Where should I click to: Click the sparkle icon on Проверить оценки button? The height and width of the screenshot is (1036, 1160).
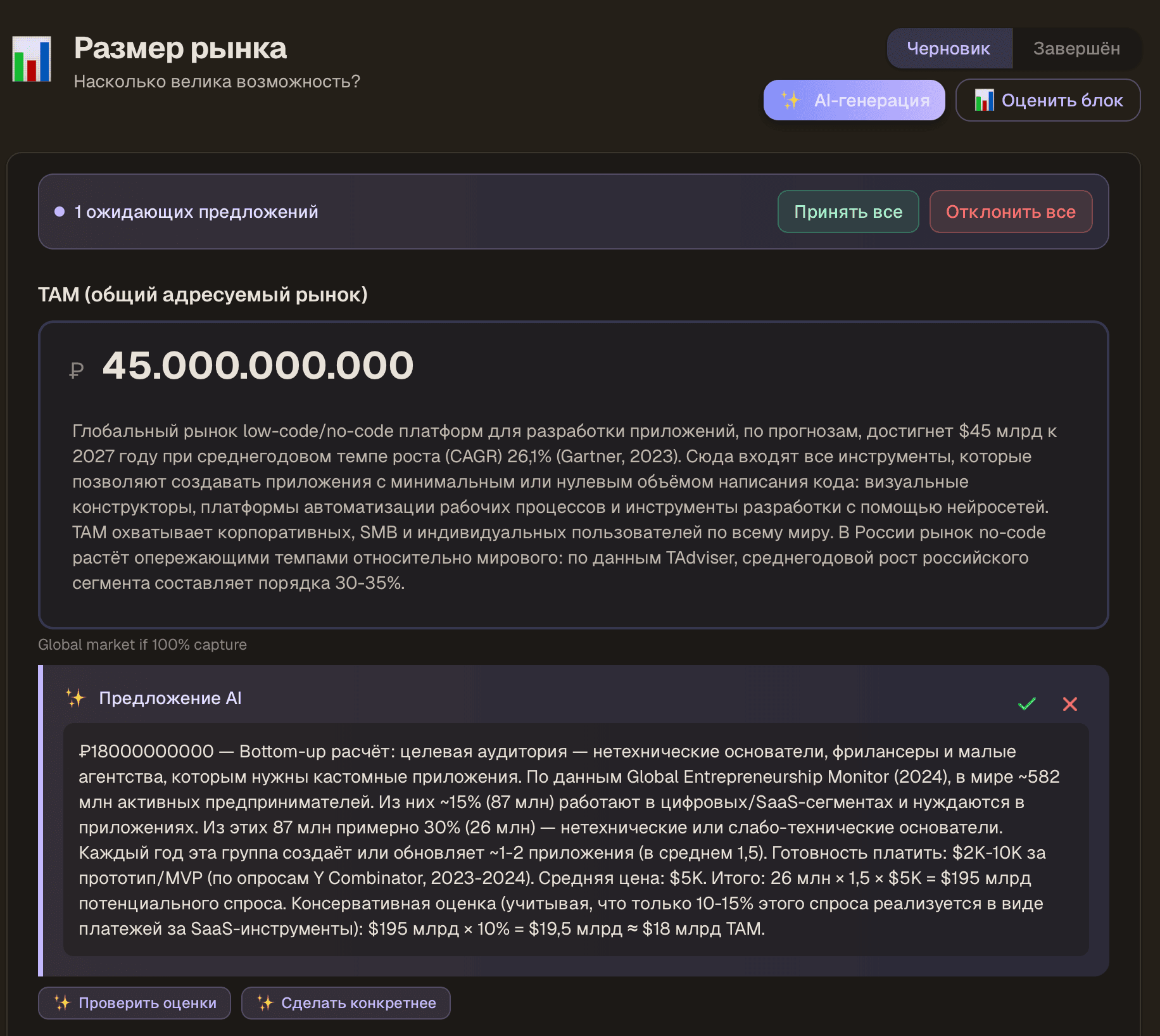[x=63, y=1002]
